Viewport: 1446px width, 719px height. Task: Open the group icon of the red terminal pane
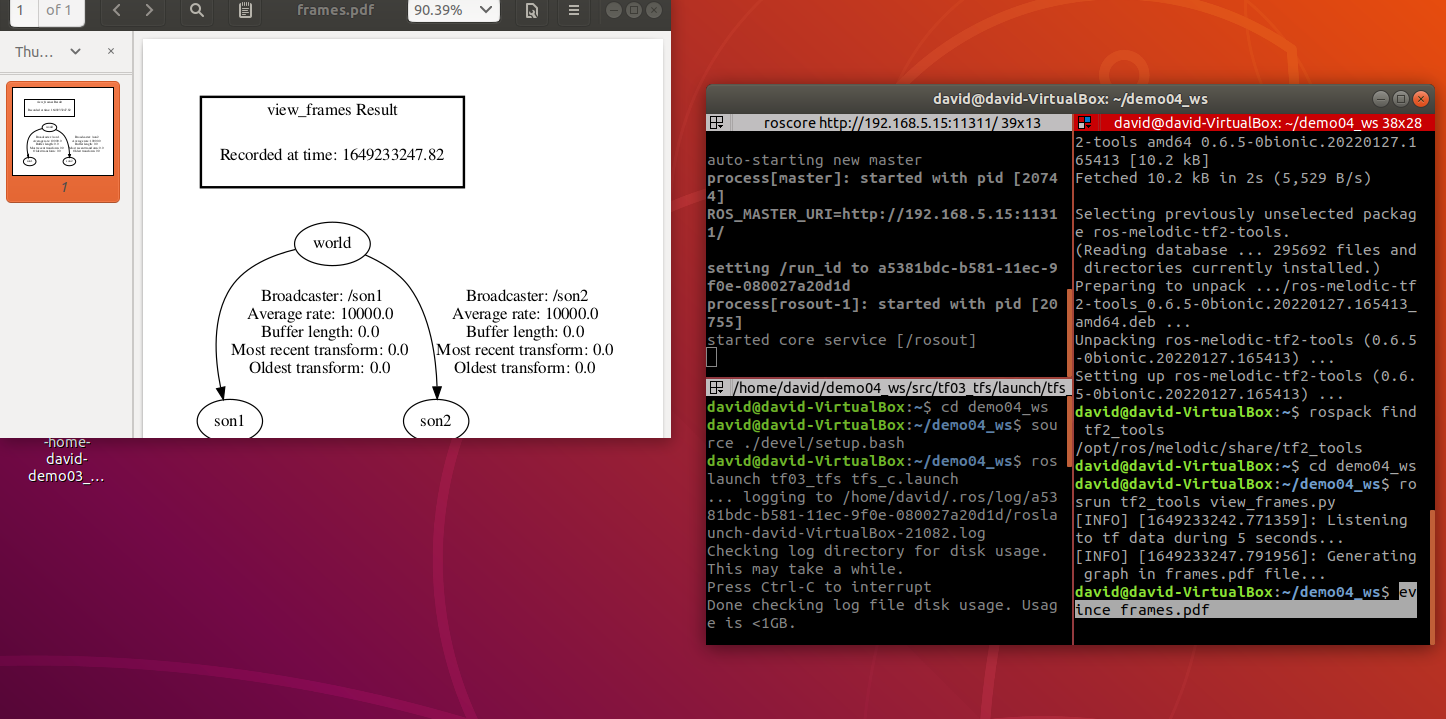point(1083,123)
